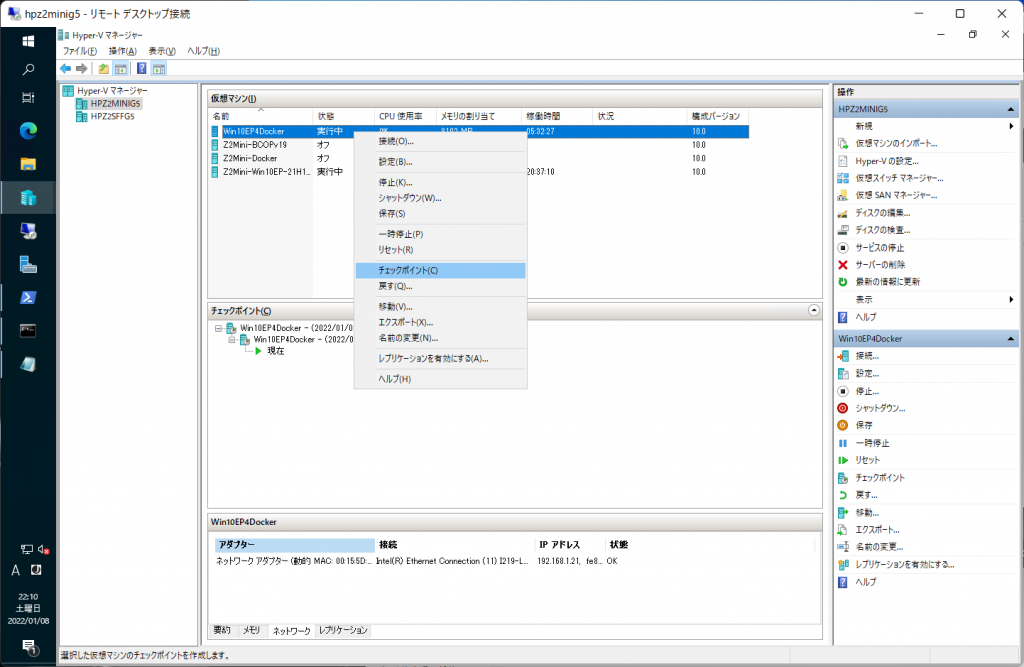Open Microsoft Edge from the taskbar
This screenshot has height=667, width=1024.
[x=28, y=131]
